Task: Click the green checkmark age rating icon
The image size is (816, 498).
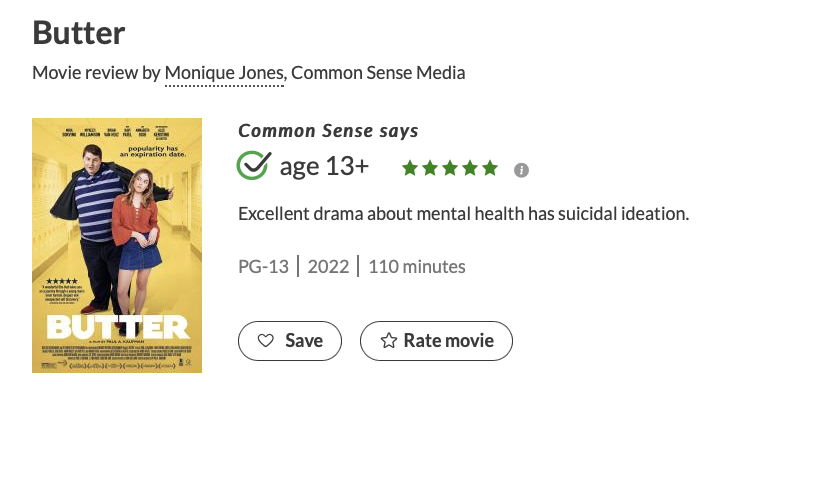Action: [253, 165]
